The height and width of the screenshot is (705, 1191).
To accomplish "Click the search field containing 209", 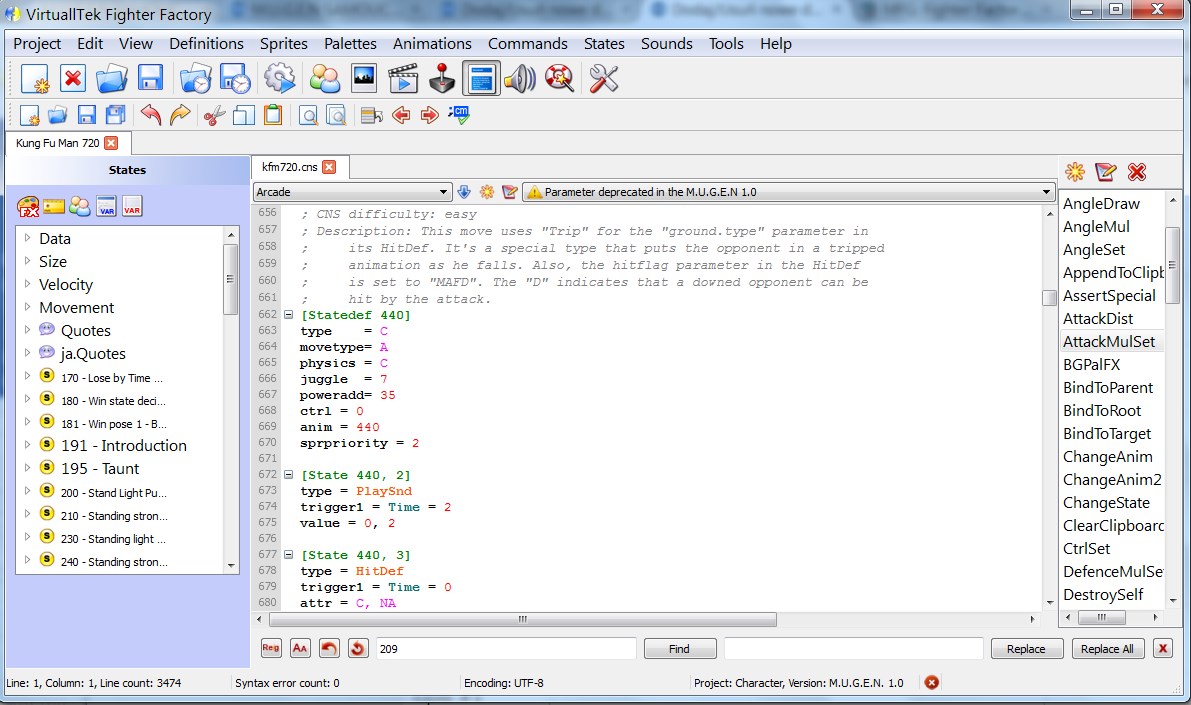I will tap(506, 649).
